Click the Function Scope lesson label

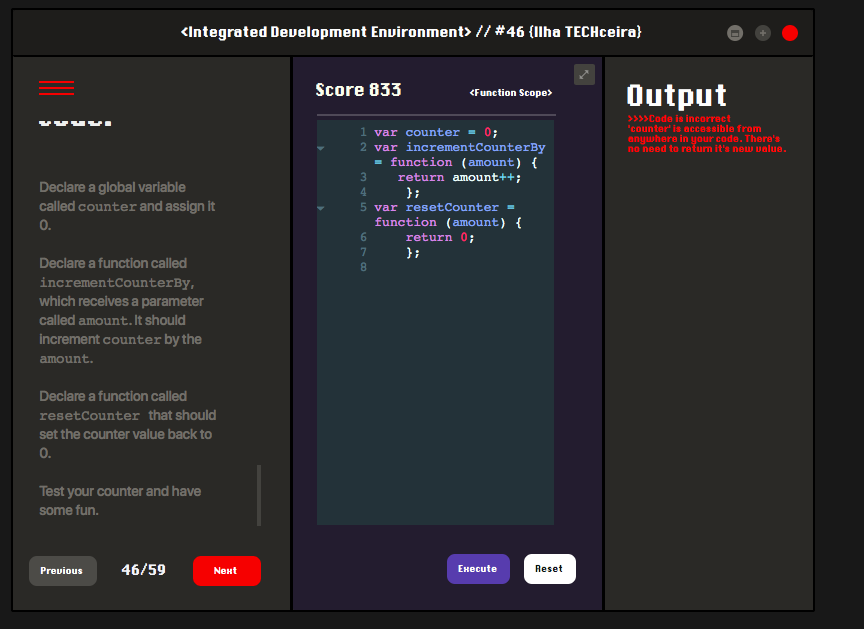pyautogui.click(x=510, y=93)
